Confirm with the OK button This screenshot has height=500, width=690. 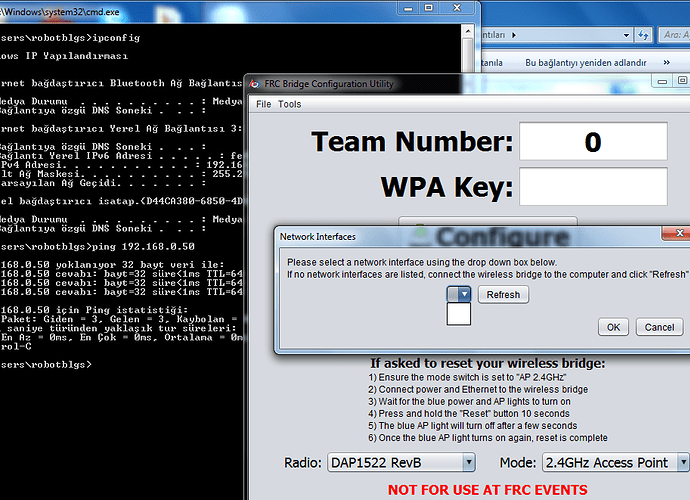(613, 327)
